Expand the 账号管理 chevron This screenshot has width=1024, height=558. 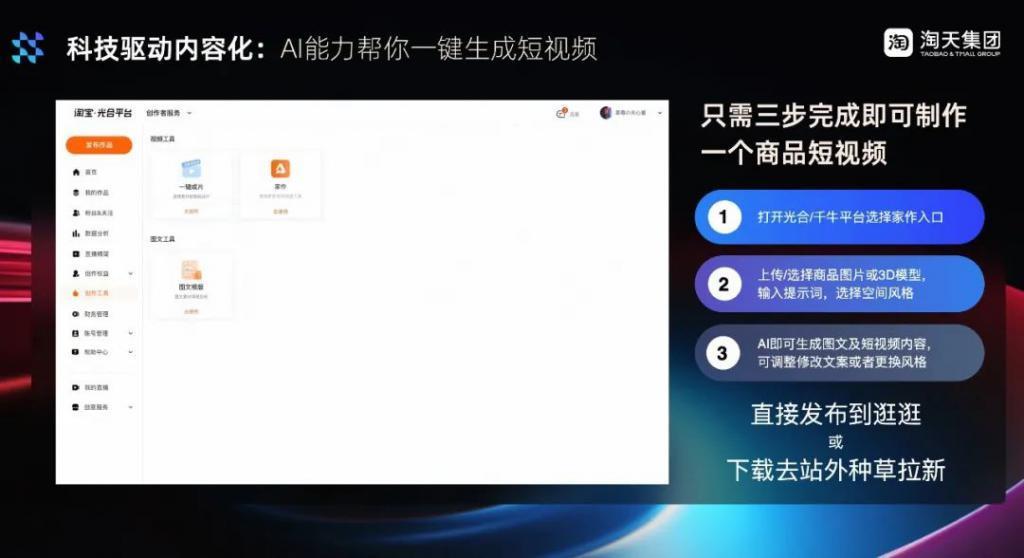click(131, 333)
